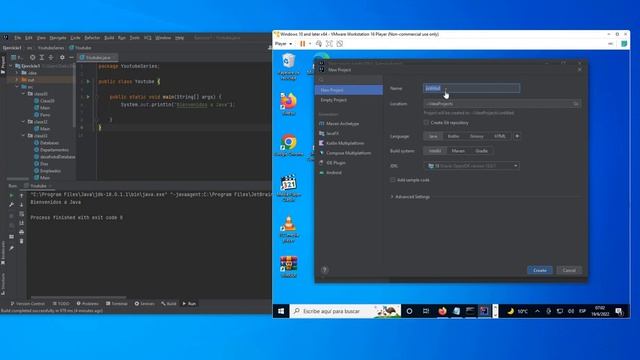
Task: Select Compose Multiplatform generator
Action: [x=348, y=153]
